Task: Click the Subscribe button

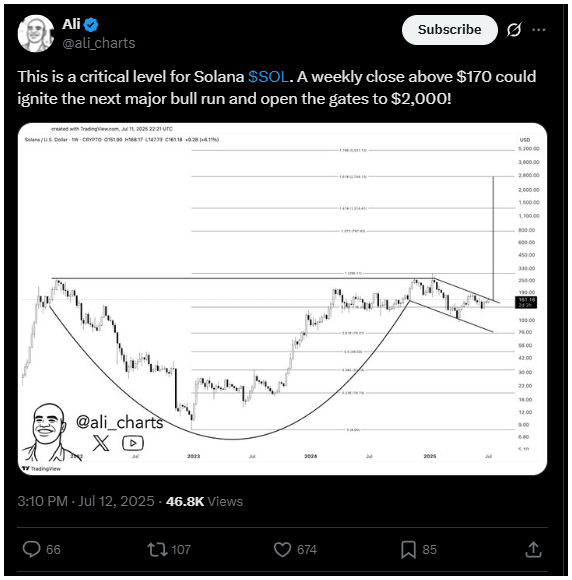Action: [450, 30]
